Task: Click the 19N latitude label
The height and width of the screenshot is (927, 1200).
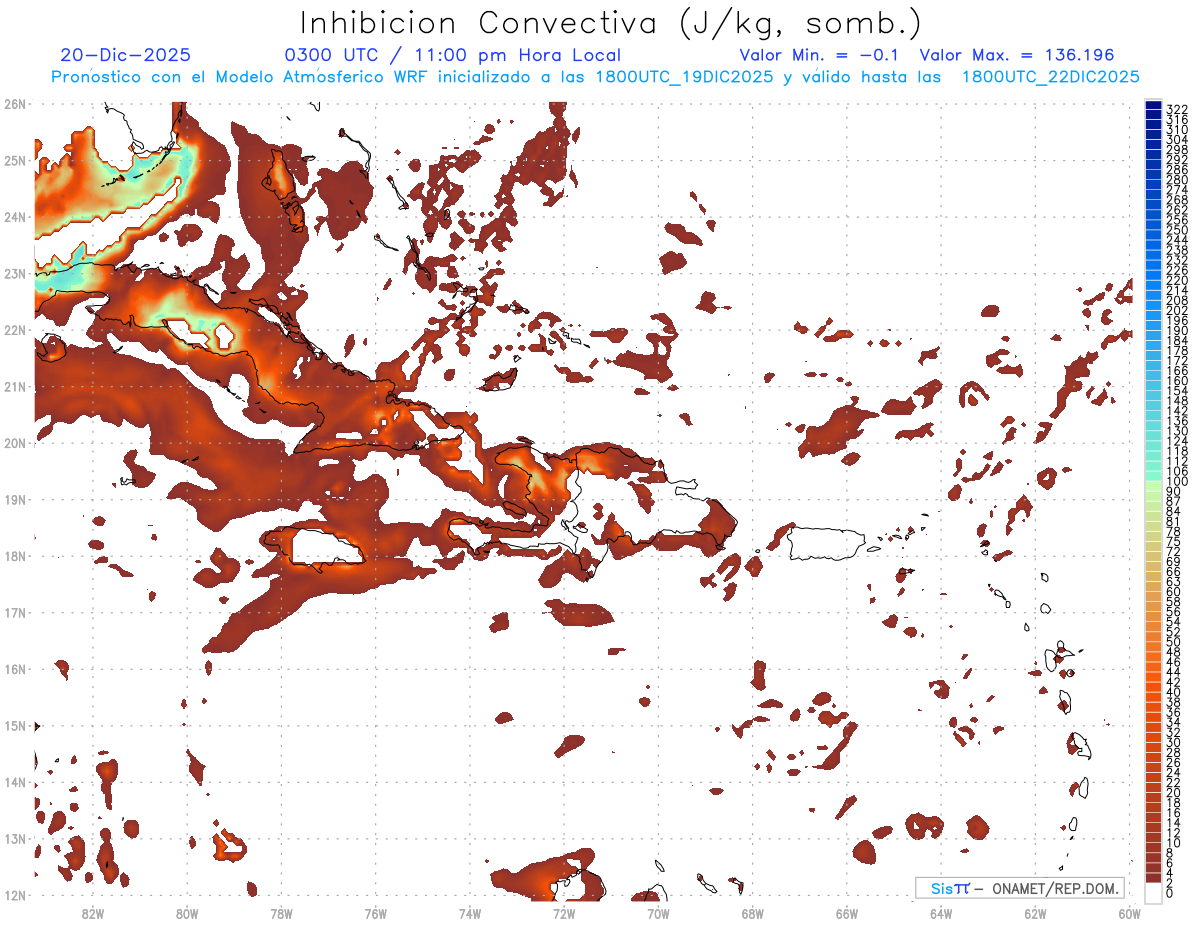Action: click(x=14, y=499)
